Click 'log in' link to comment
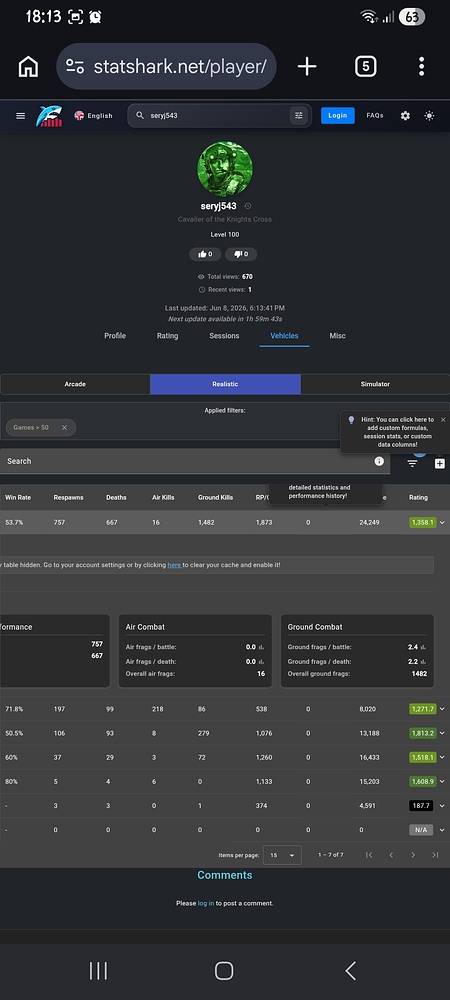 pos(206,903)
